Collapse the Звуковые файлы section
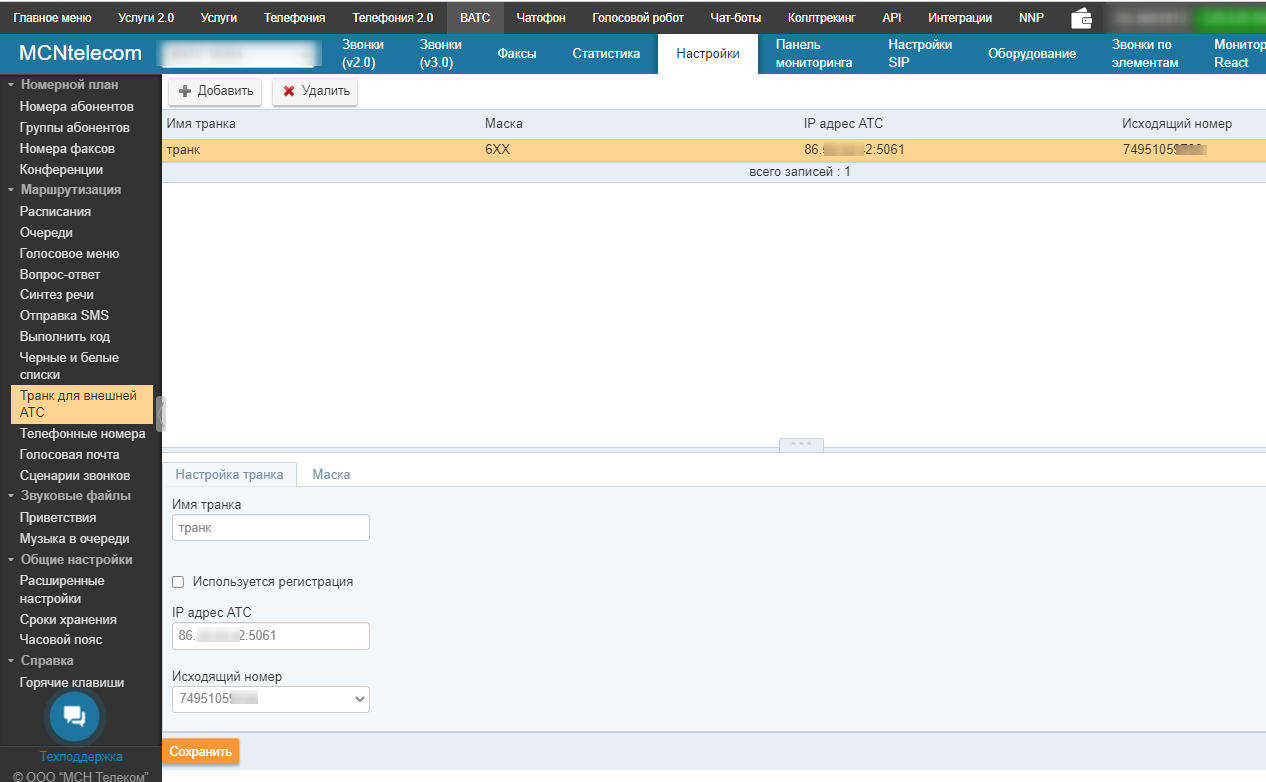1266x782 pixels. [11, 496]
